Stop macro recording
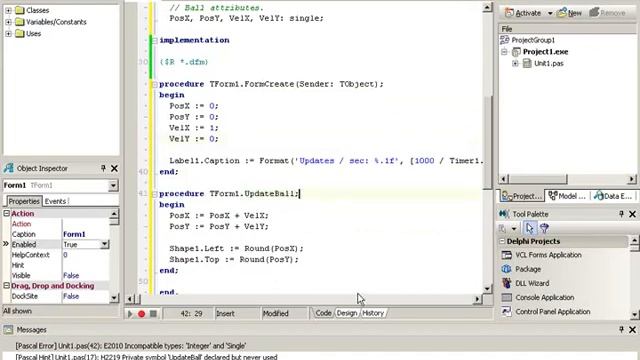The width and height of the screenshot is (640, 360). tap(153, 314)
